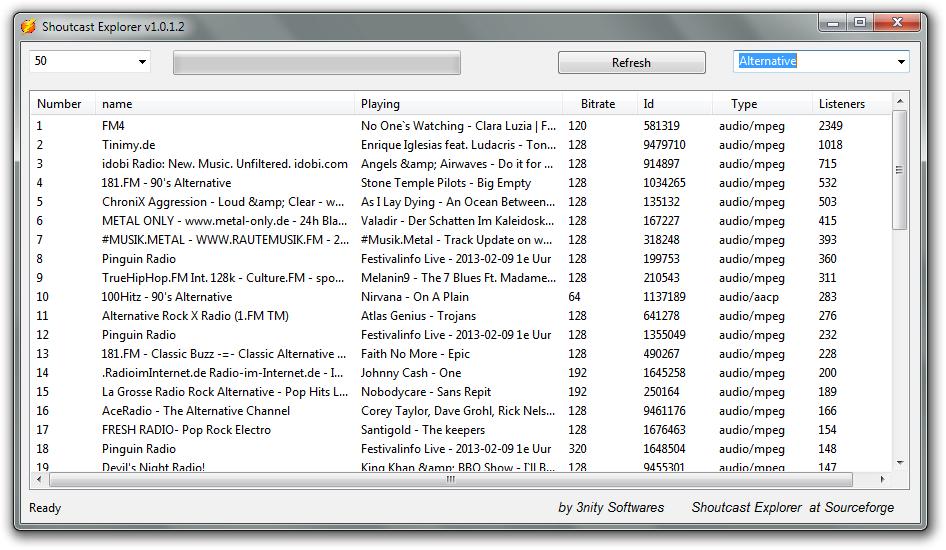Screen dimensions: 946x550
Task: Click station Id 581319
Action: 661,126
